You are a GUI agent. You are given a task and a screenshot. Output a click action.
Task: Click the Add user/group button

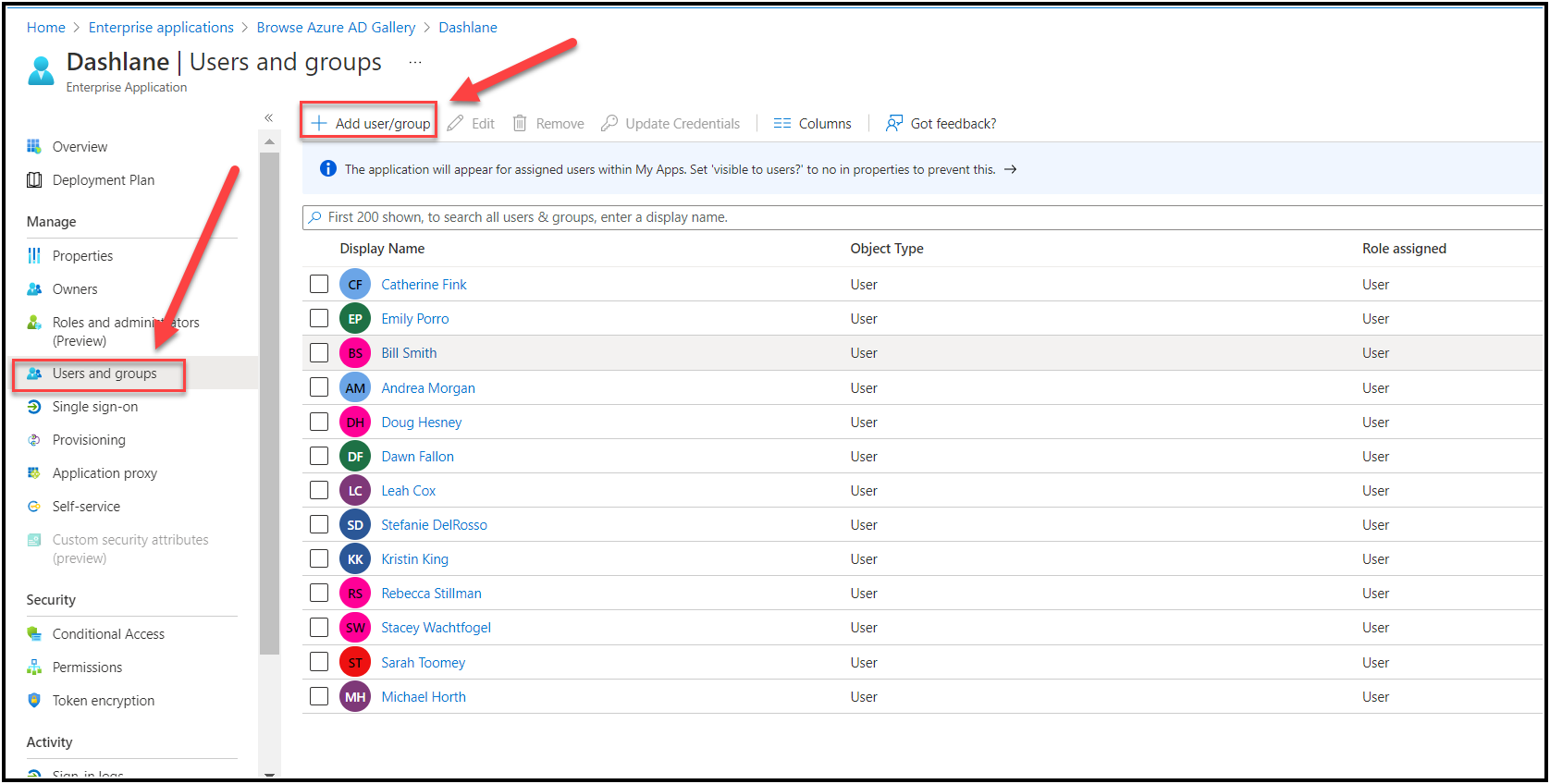pyautogui.click(x=370, y=123)
